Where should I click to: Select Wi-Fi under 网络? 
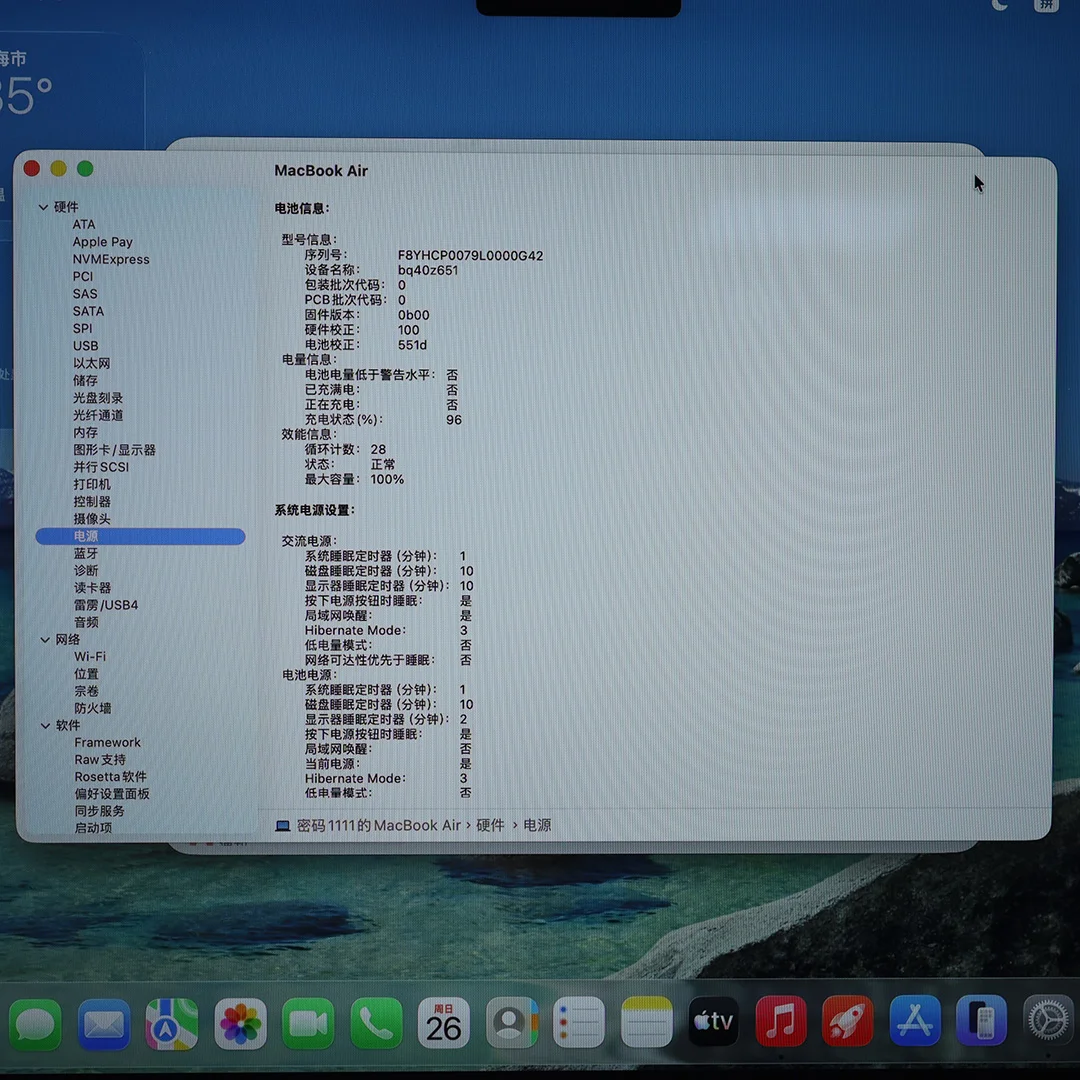click(x=90, y=657)
